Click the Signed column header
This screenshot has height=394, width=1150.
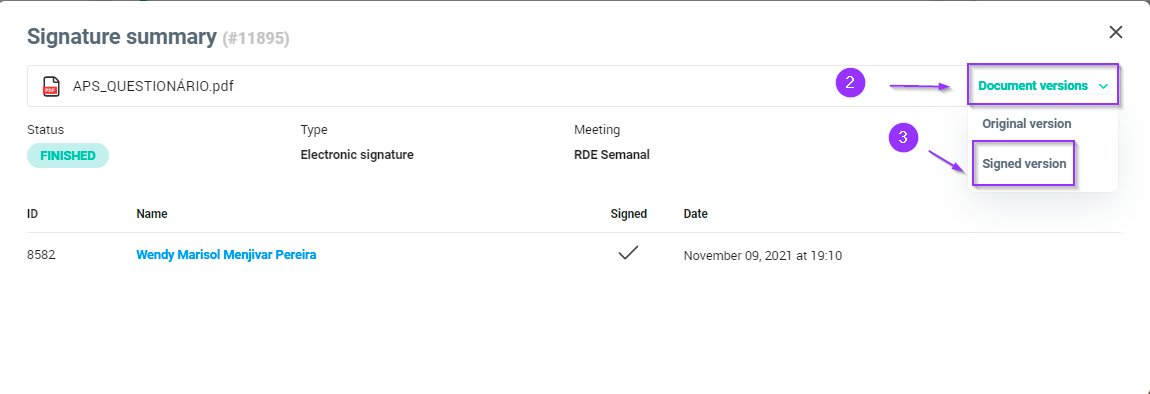629,214
